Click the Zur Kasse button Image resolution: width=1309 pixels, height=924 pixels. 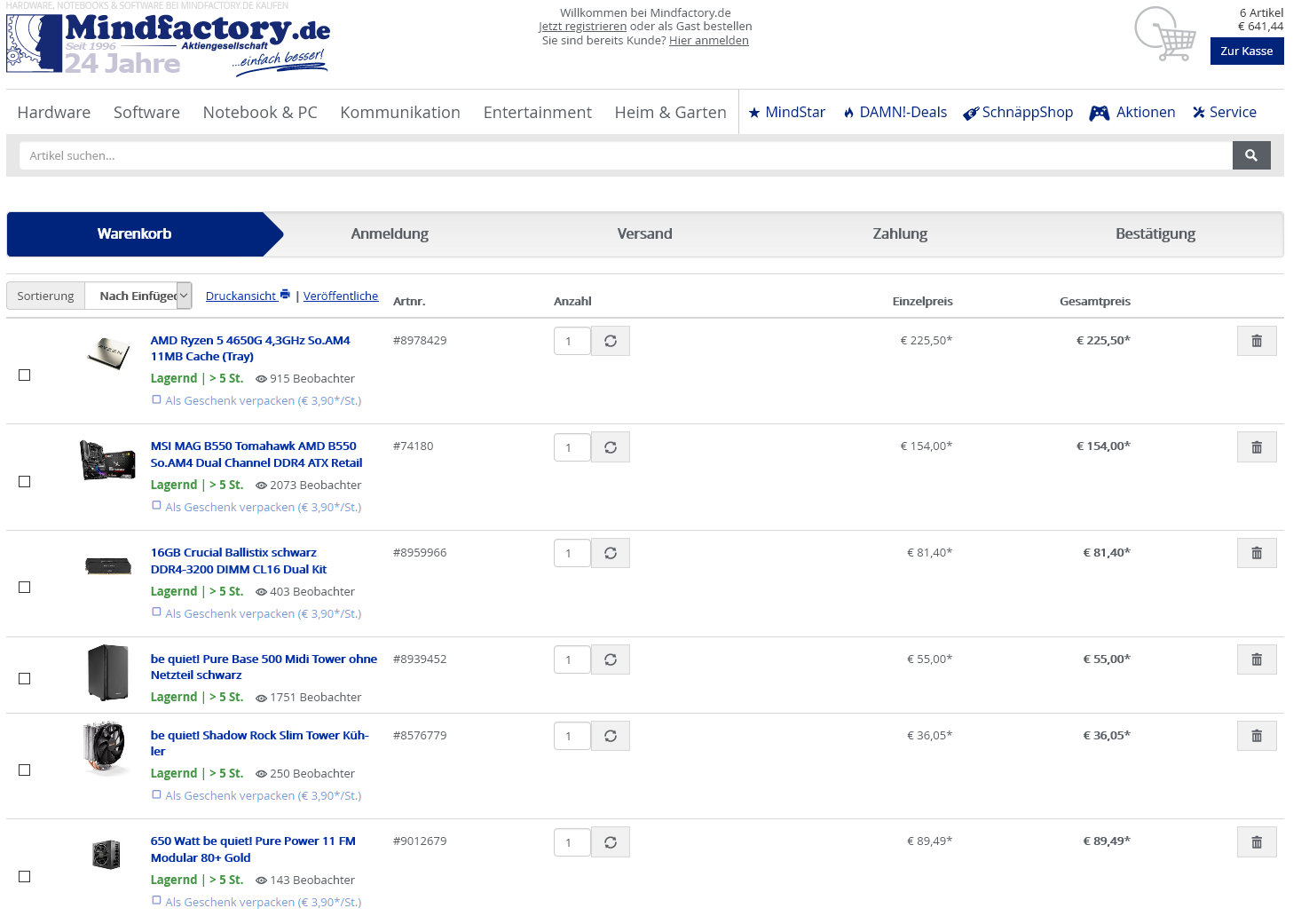coord(1247,51)
